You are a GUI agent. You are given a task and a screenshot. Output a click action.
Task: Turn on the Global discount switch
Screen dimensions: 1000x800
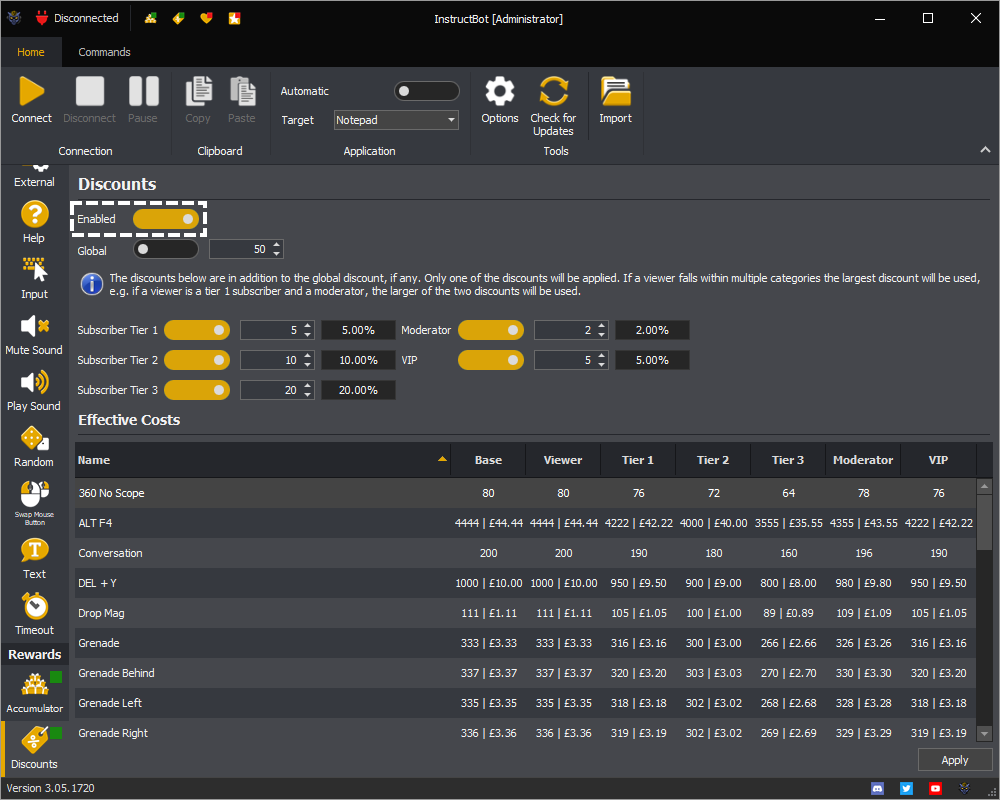coord(166,249)
